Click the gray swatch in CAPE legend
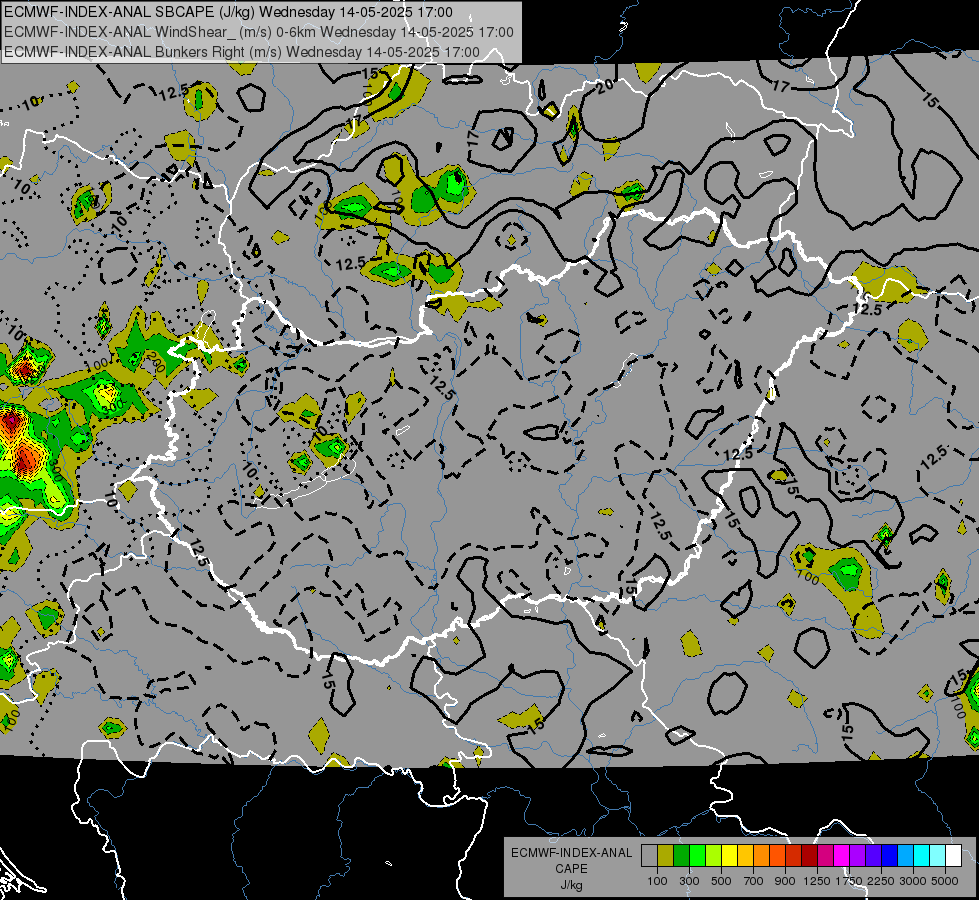979x900 pixels. (649, 855)
